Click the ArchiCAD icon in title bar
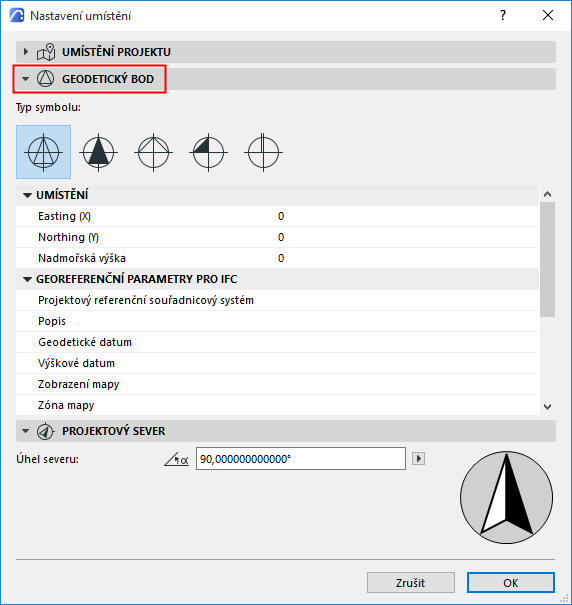 click(x=17, y=15)
